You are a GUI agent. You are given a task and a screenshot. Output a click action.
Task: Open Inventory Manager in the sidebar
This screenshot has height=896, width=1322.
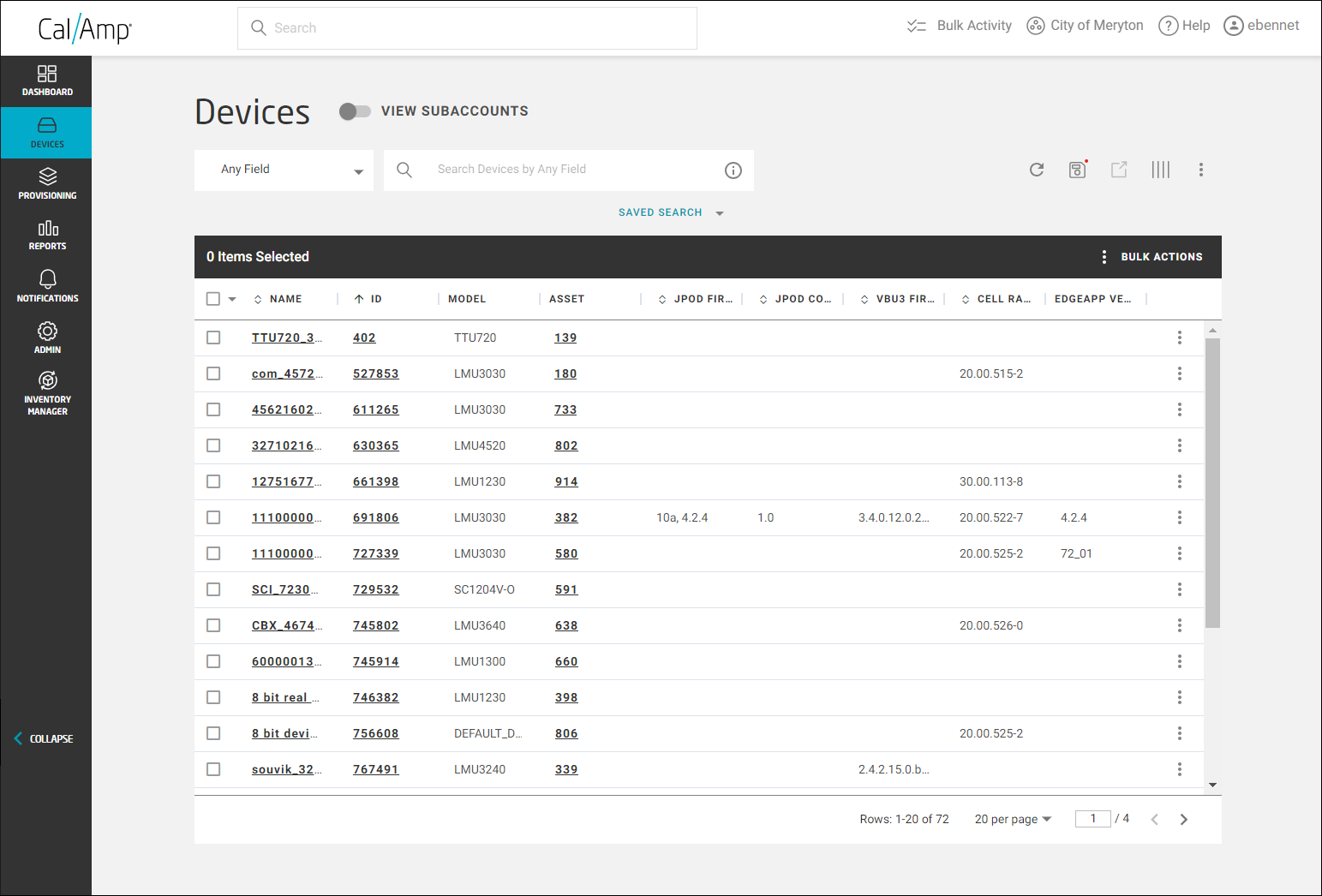click(x=47, y=393)
